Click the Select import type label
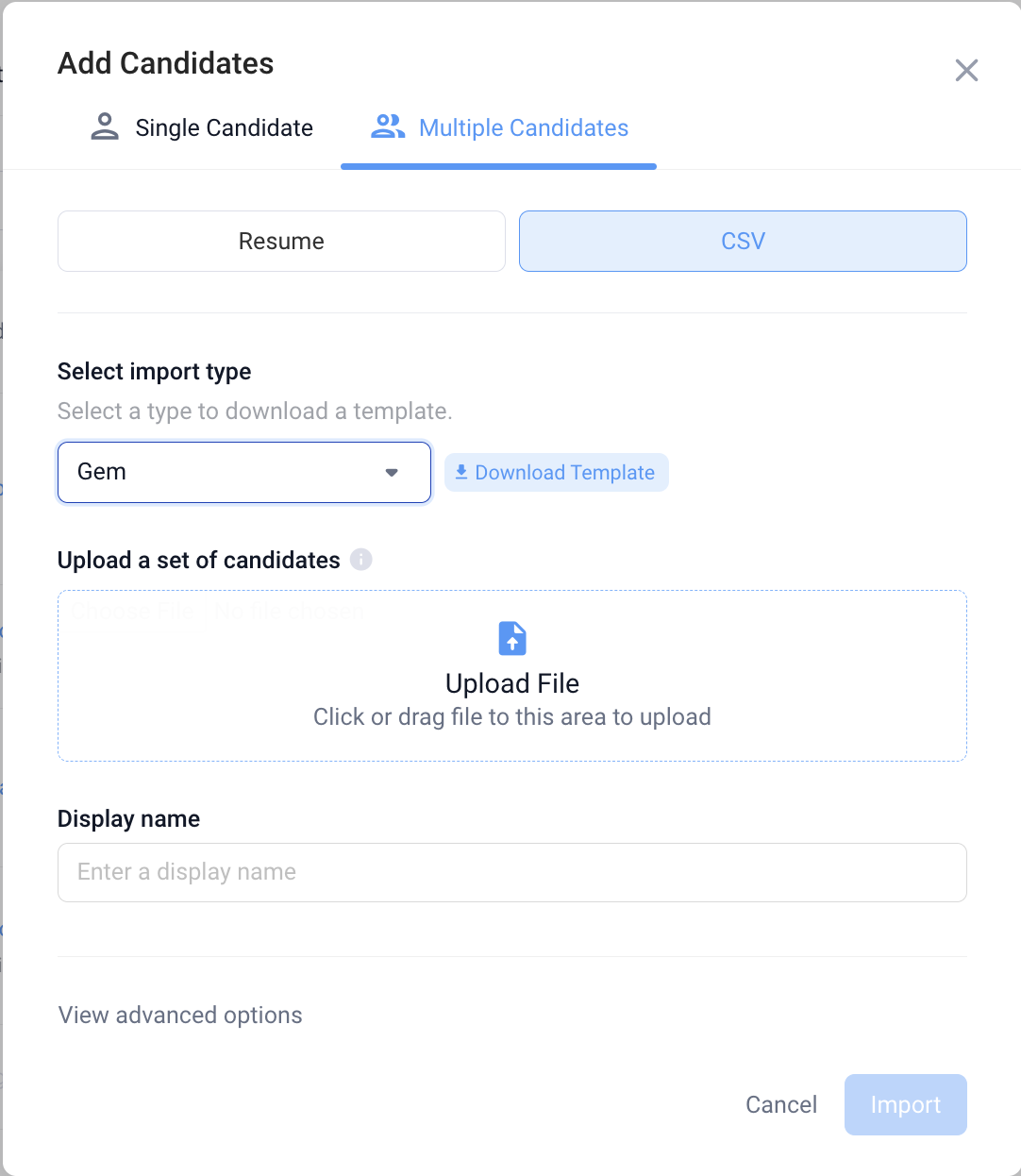This screenshot has width=1021, height=1176. tap(155, 372)
